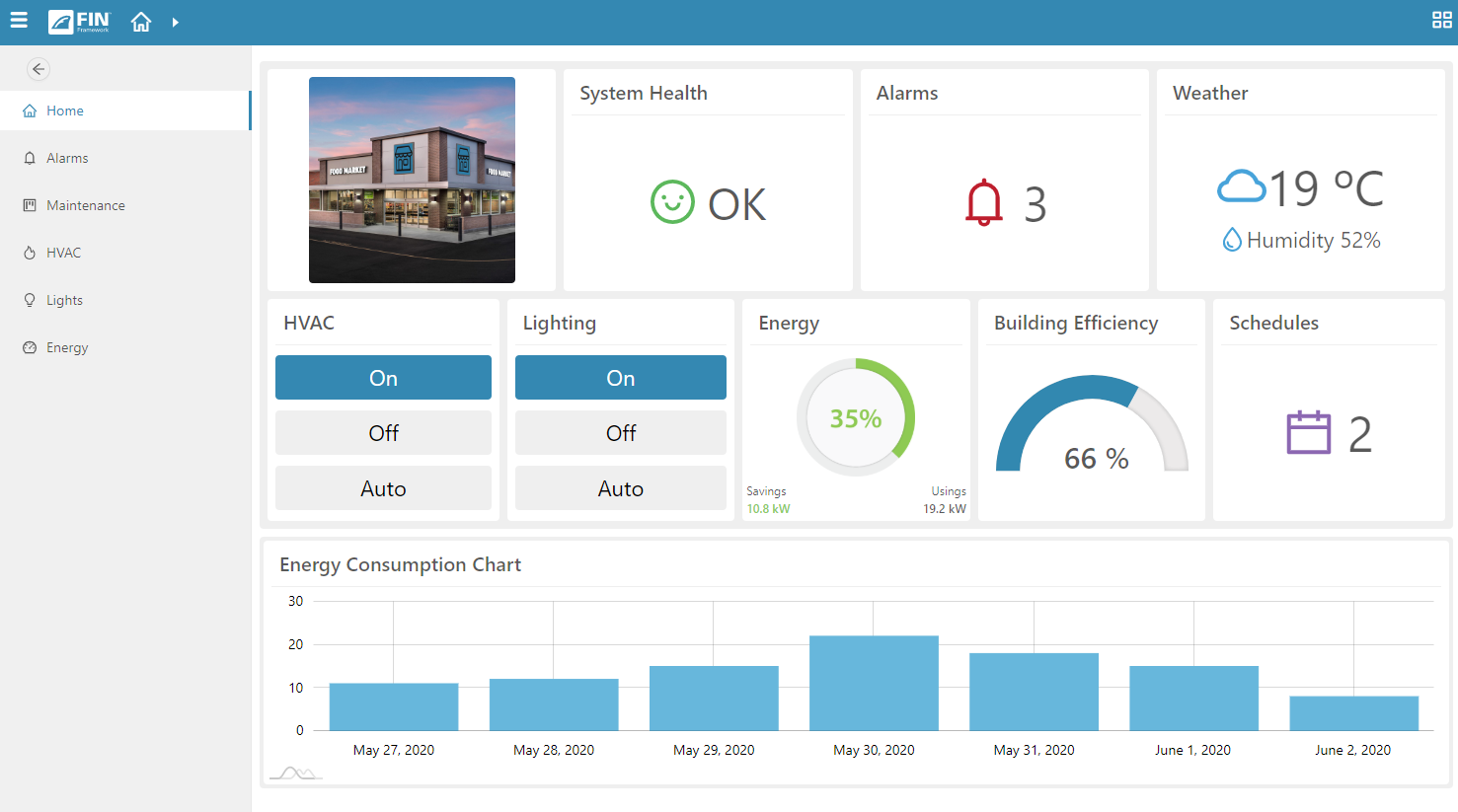Click the Home icon in the top bar
1458x812 pixels.
tap(140, 21)
